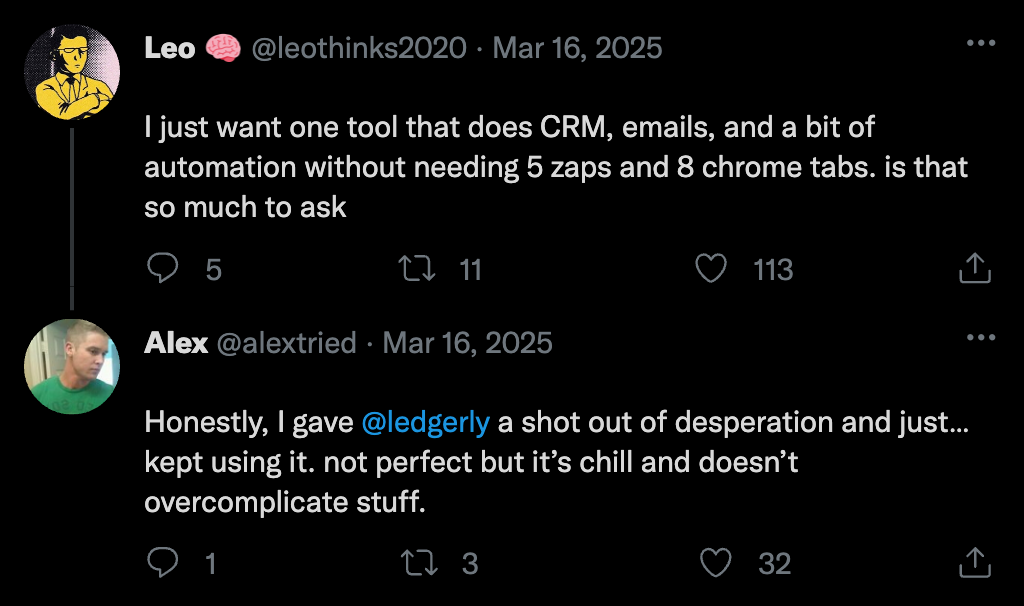Viewport: 1024px width, 606px height.
Task: View Alex's retweet count
Action: tap(470, 563)
